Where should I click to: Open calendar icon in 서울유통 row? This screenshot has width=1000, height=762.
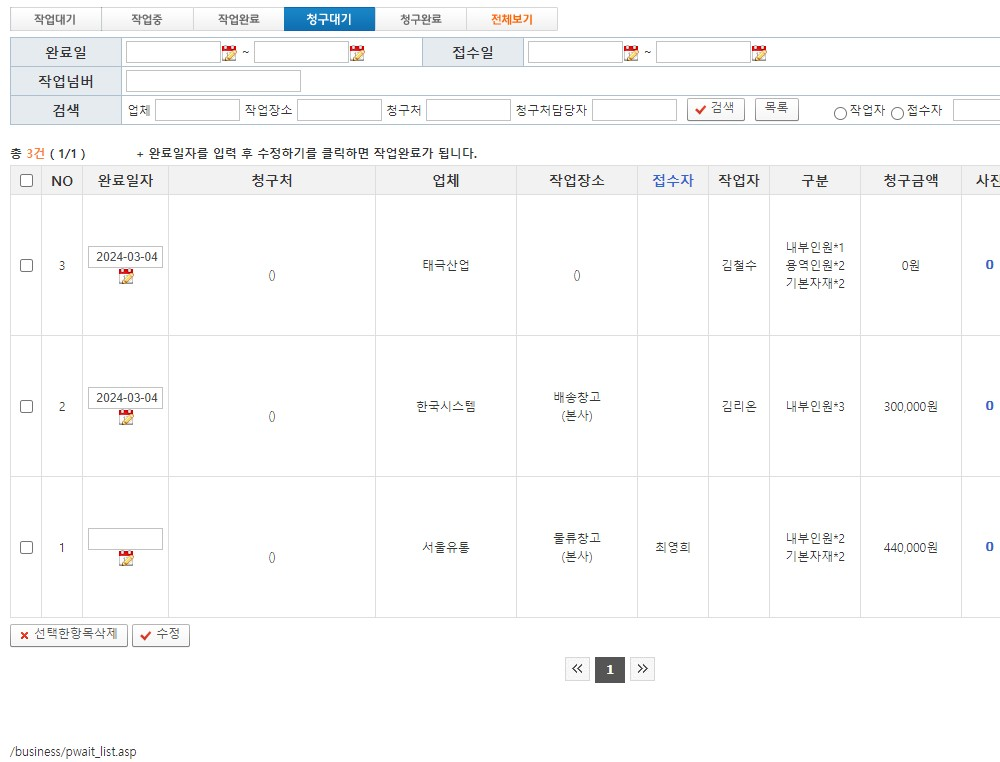pos(126,559)
